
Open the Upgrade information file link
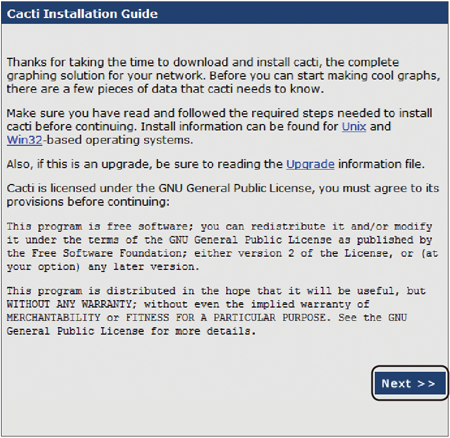pyautogui.click(x=310, y=164)
